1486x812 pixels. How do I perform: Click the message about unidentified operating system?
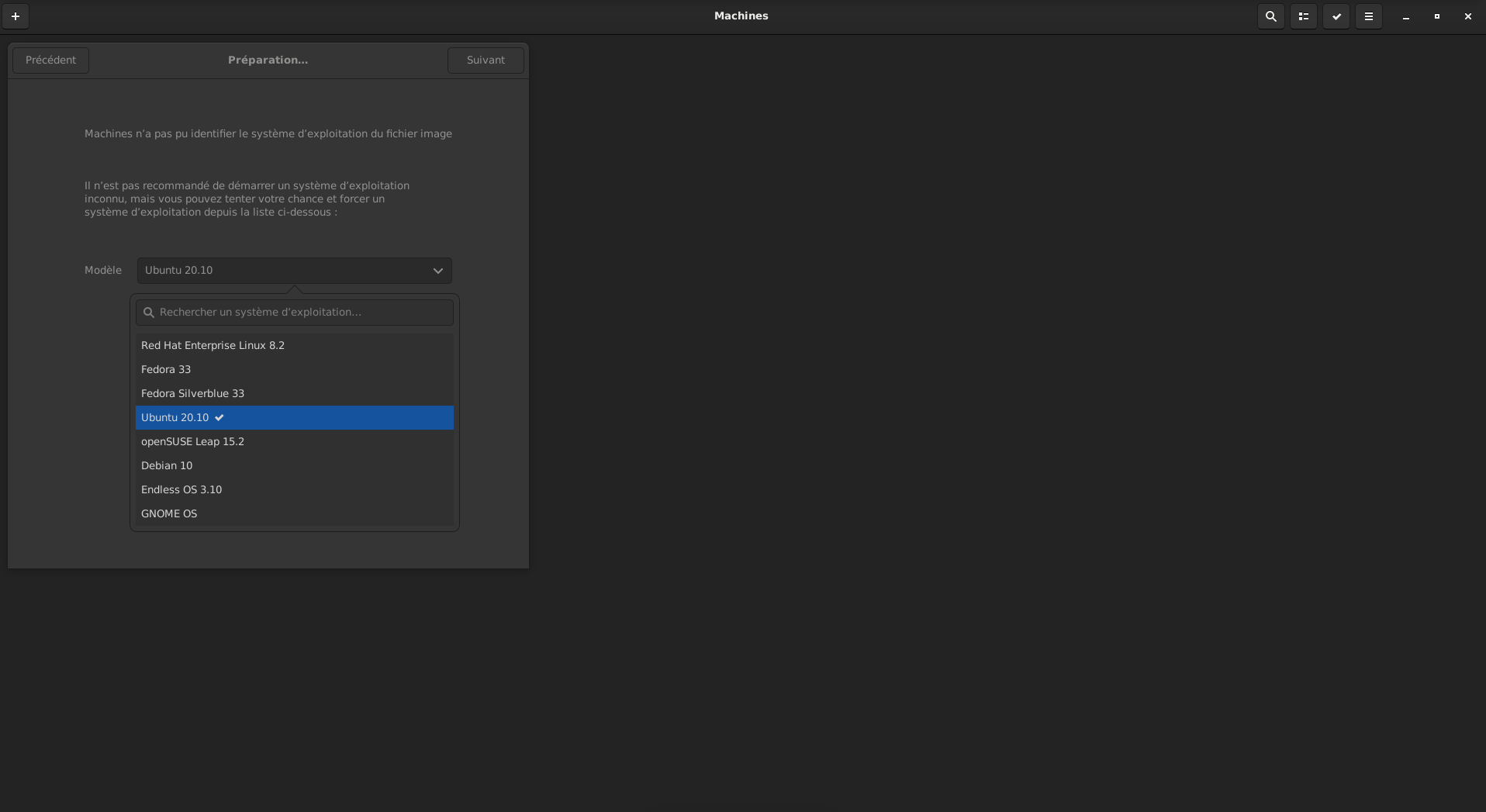click(268, 134)
